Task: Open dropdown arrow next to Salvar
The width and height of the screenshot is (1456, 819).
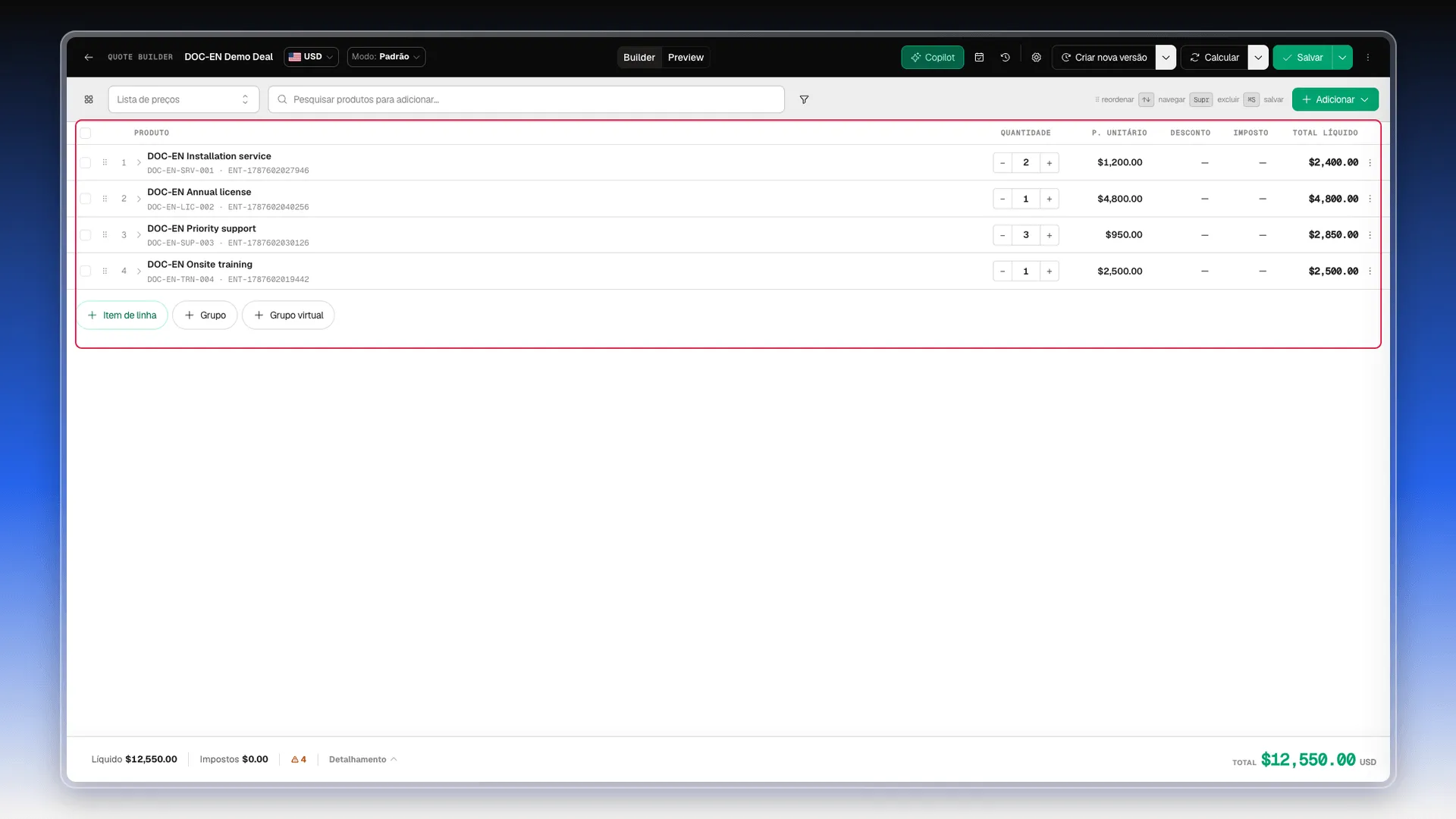Action: click(x=1342, y=58)
